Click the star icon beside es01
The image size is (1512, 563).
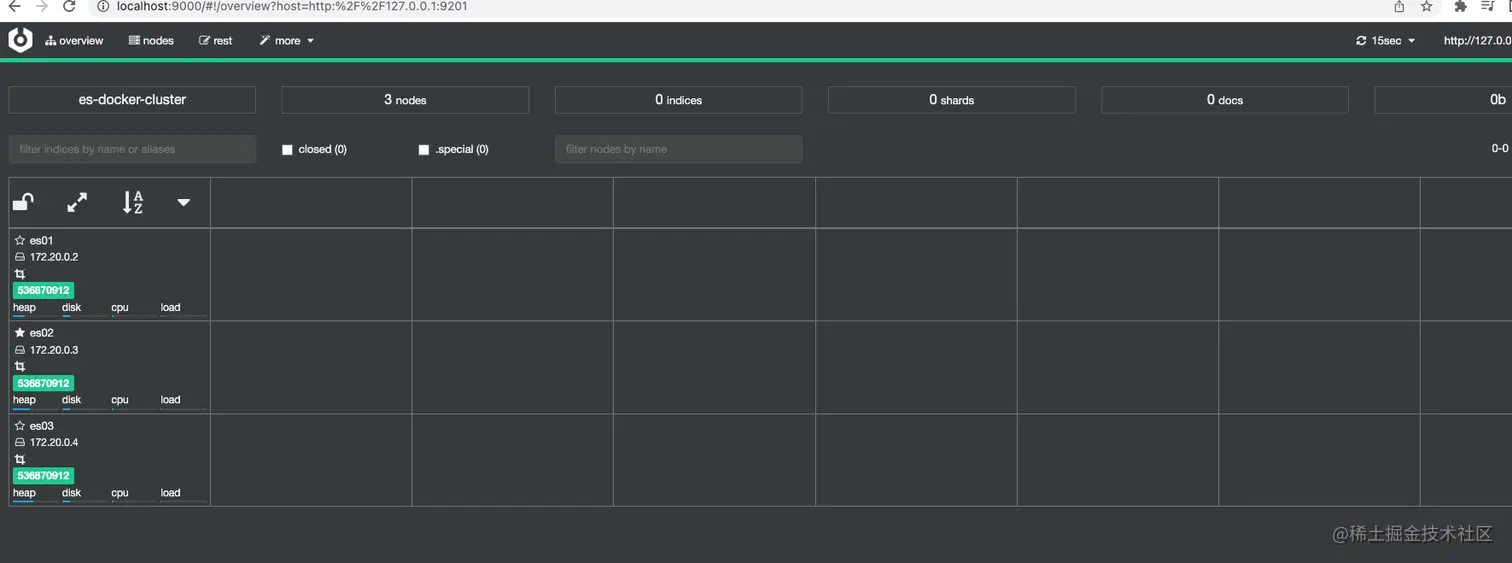19,241
